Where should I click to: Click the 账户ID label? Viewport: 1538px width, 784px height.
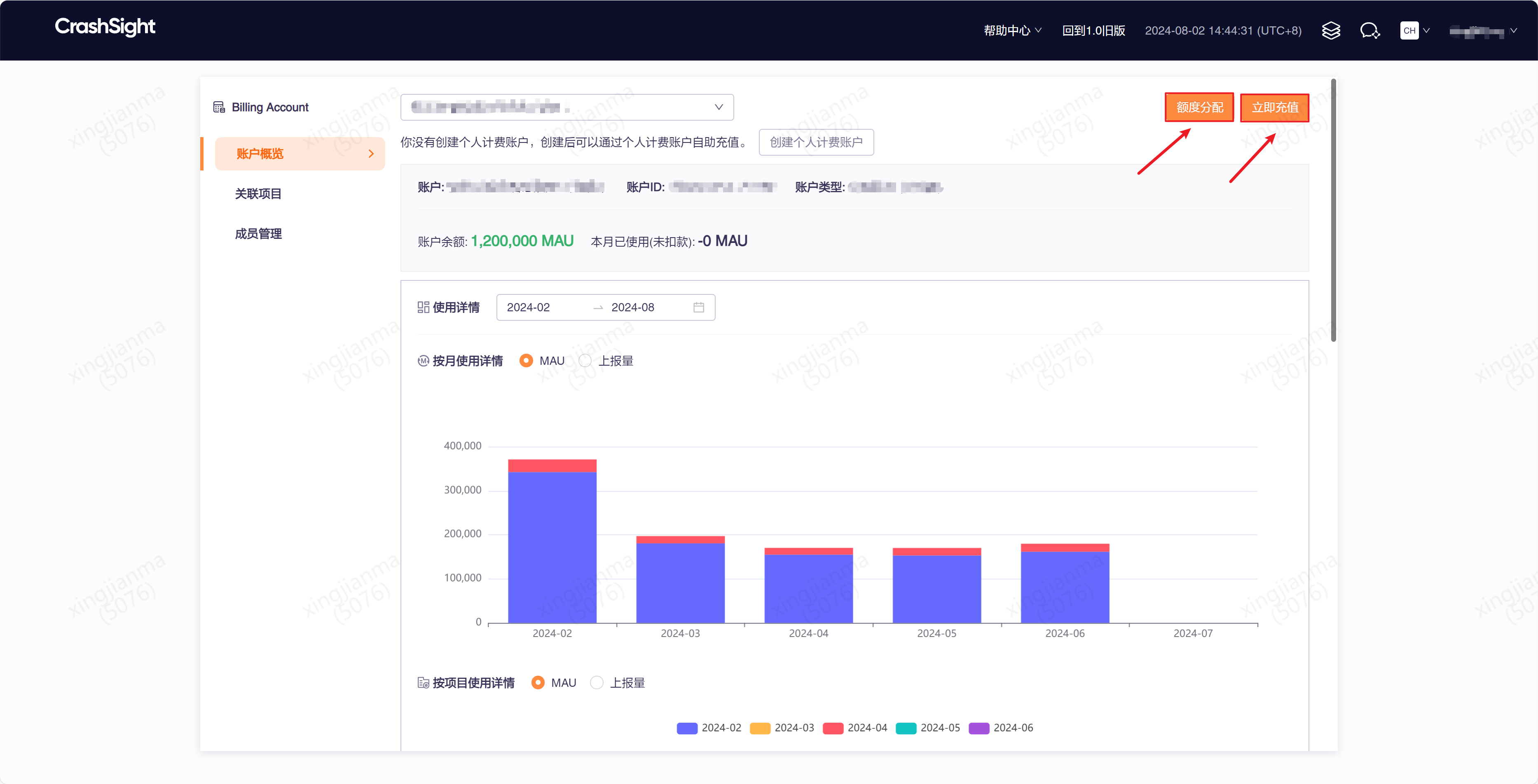(646, 187)
